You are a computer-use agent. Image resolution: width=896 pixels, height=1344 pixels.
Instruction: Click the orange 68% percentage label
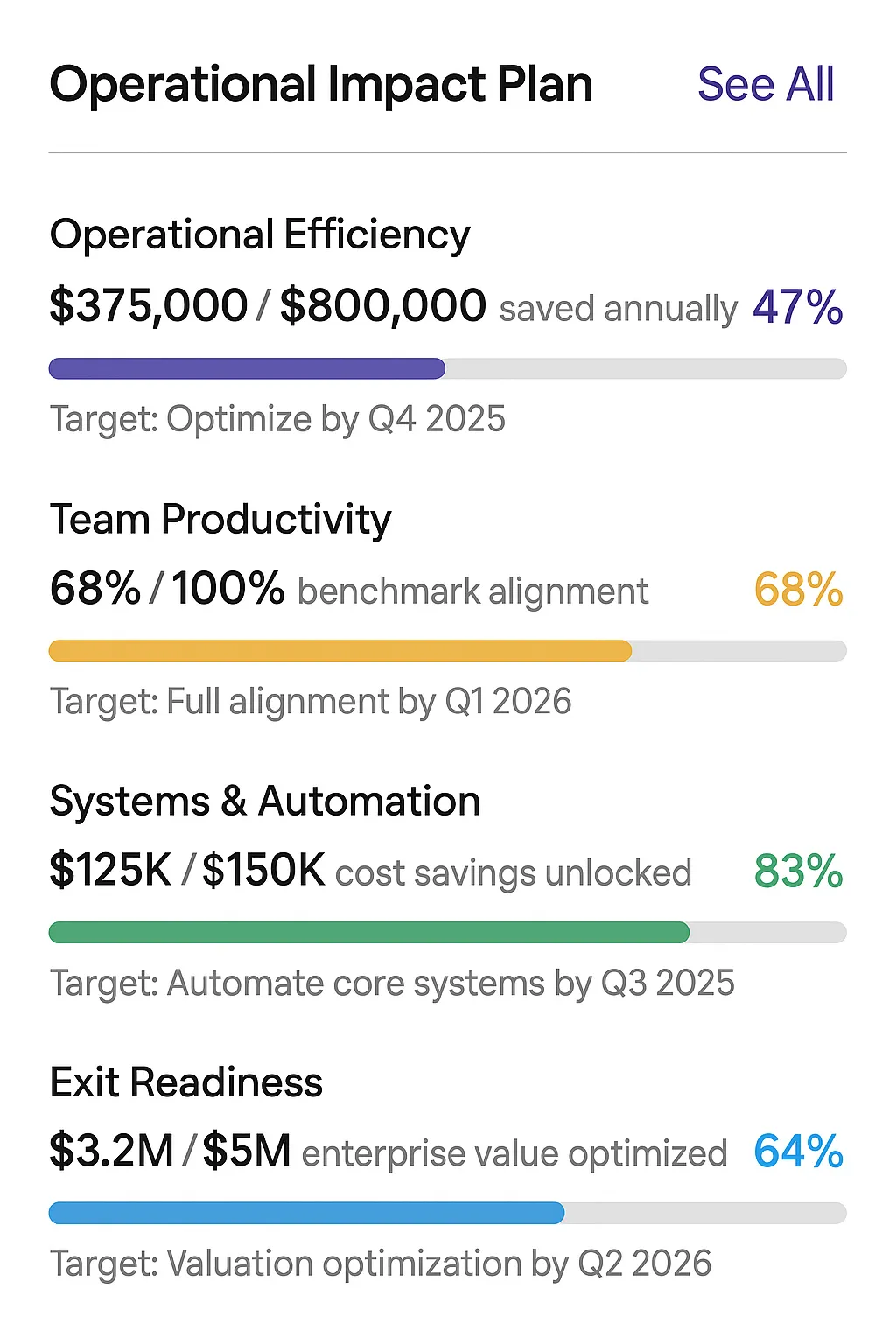798,590
